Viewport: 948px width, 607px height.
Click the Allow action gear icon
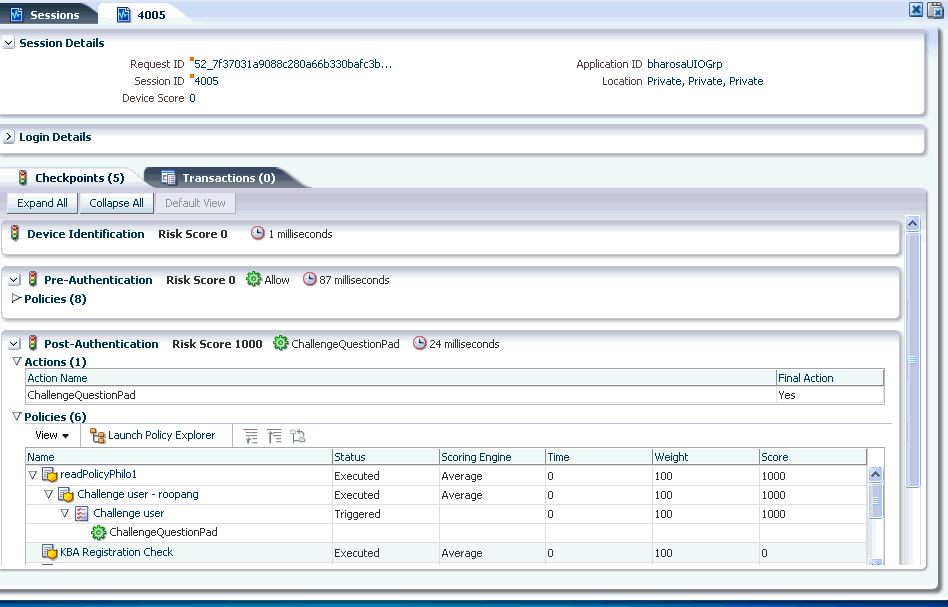click(253, 279)
